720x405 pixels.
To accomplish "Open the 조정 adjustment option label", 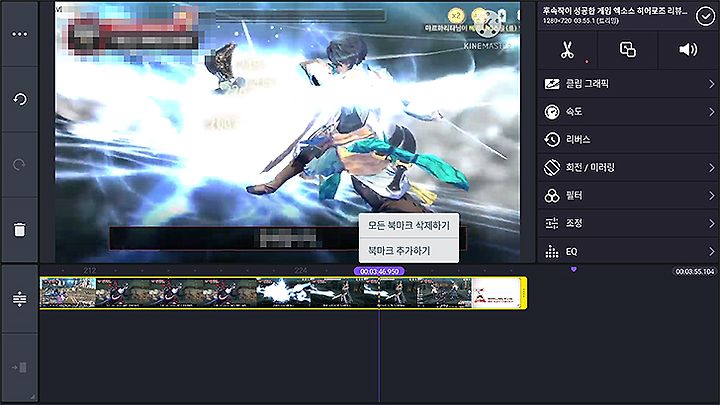I will coord(574,224).
